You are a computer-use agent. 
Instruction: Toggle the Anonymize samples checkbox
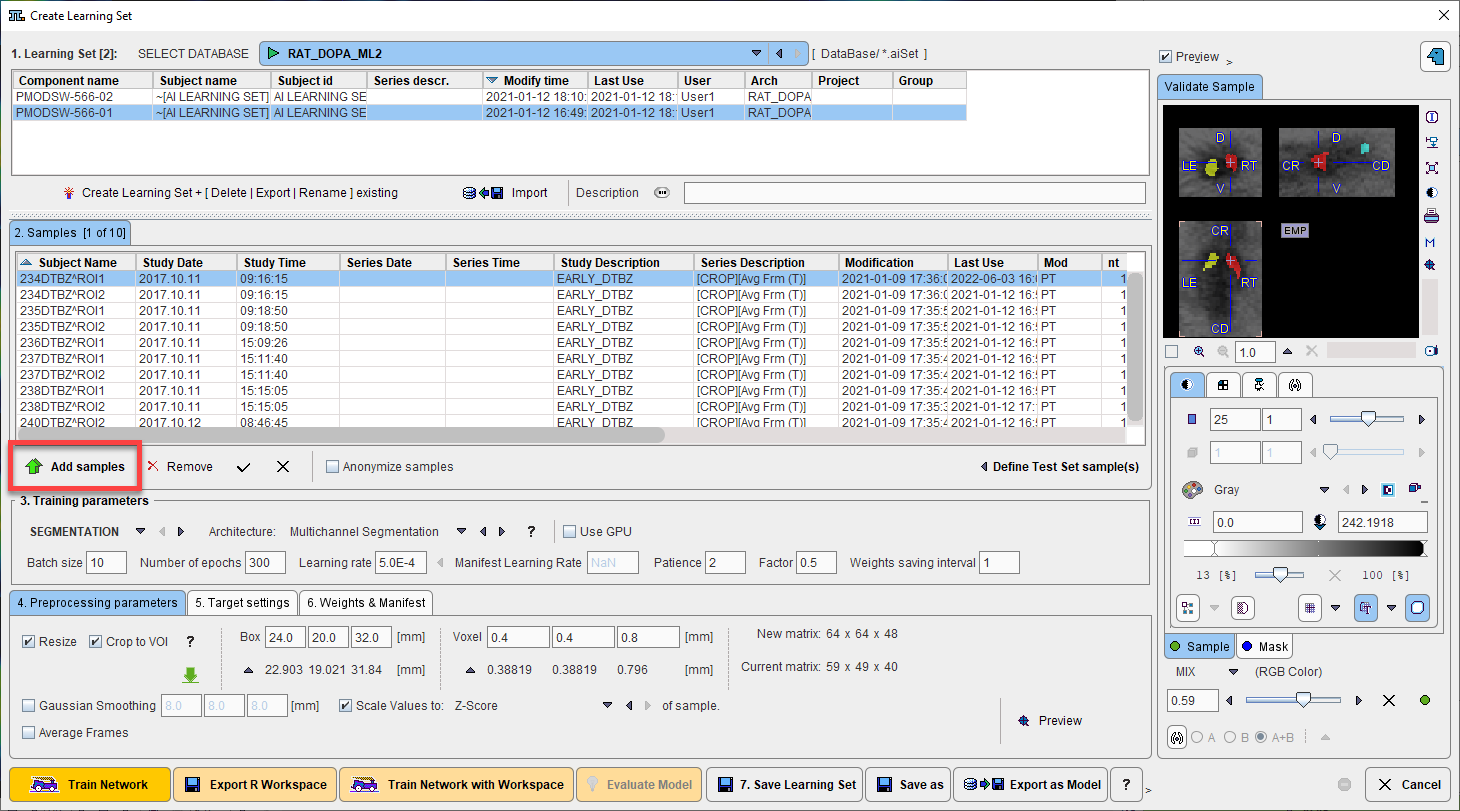tap(333, 467)
